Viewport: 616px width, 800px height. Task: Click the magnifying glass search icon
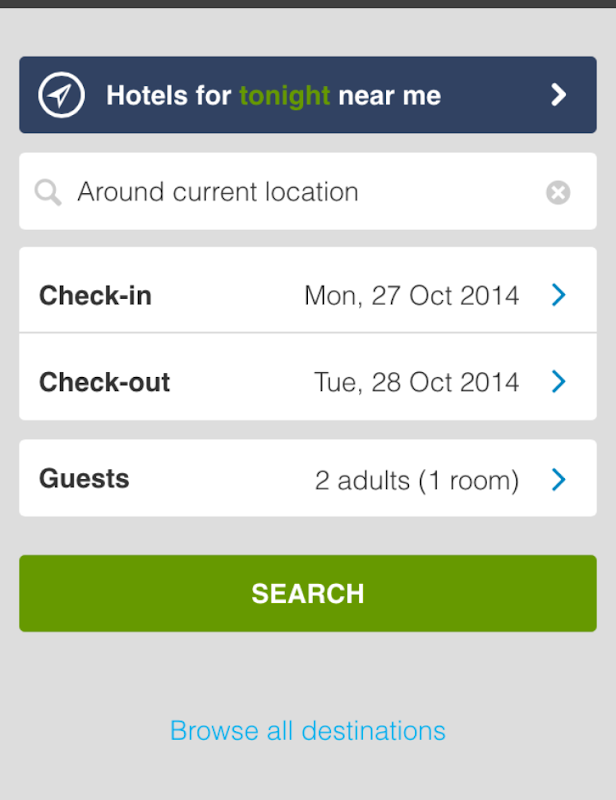point(47,192)
